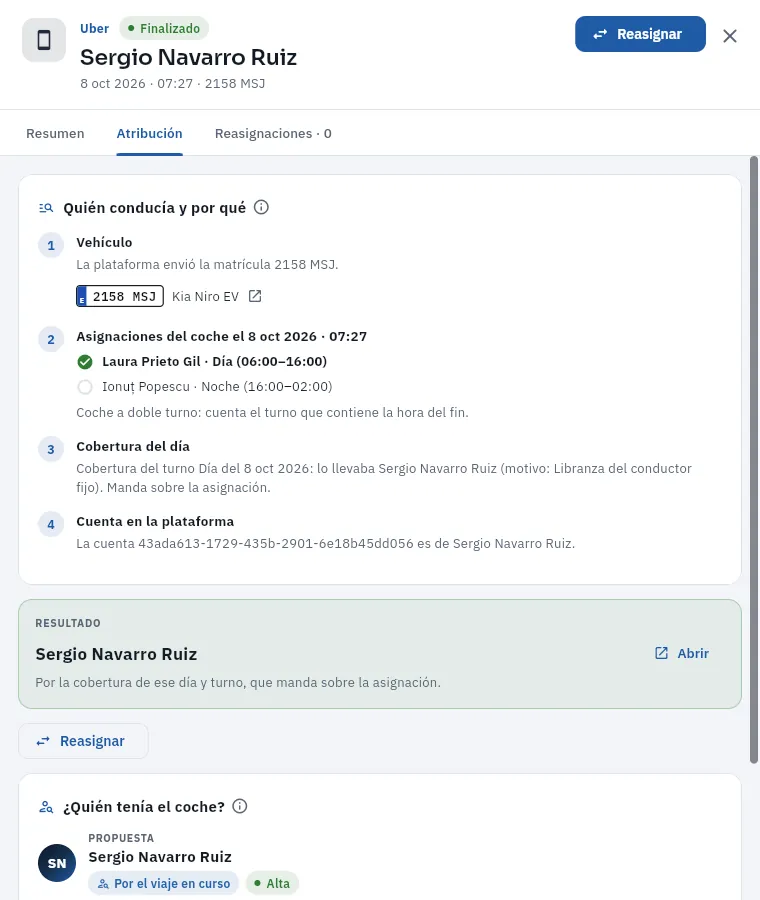The image size is (760, 900).
Task: Click the green check beside Laura Prieto Gil
Action: coord(85,362)
